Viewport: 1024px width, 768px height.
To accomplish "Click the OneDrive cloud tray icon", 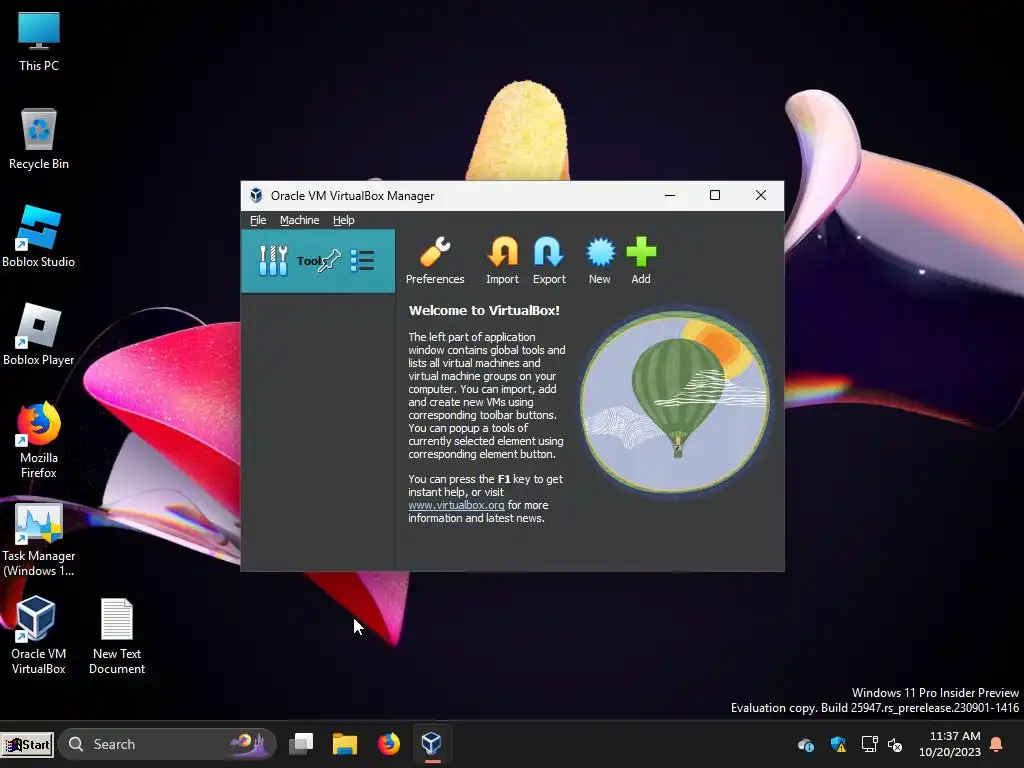I will tap(806, 744).
